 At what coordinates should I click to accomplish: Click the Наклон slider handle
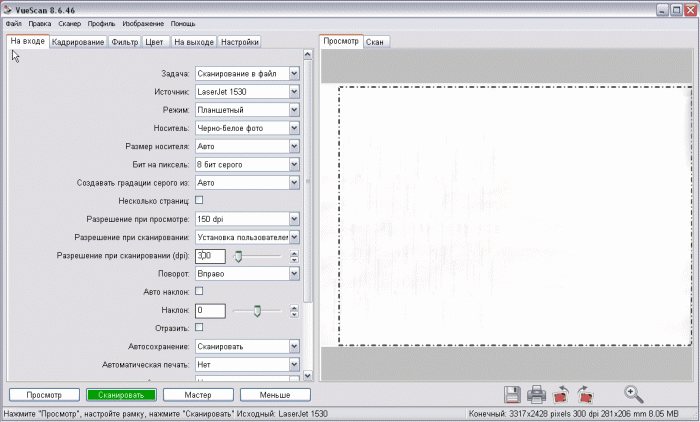click(257, 311)
